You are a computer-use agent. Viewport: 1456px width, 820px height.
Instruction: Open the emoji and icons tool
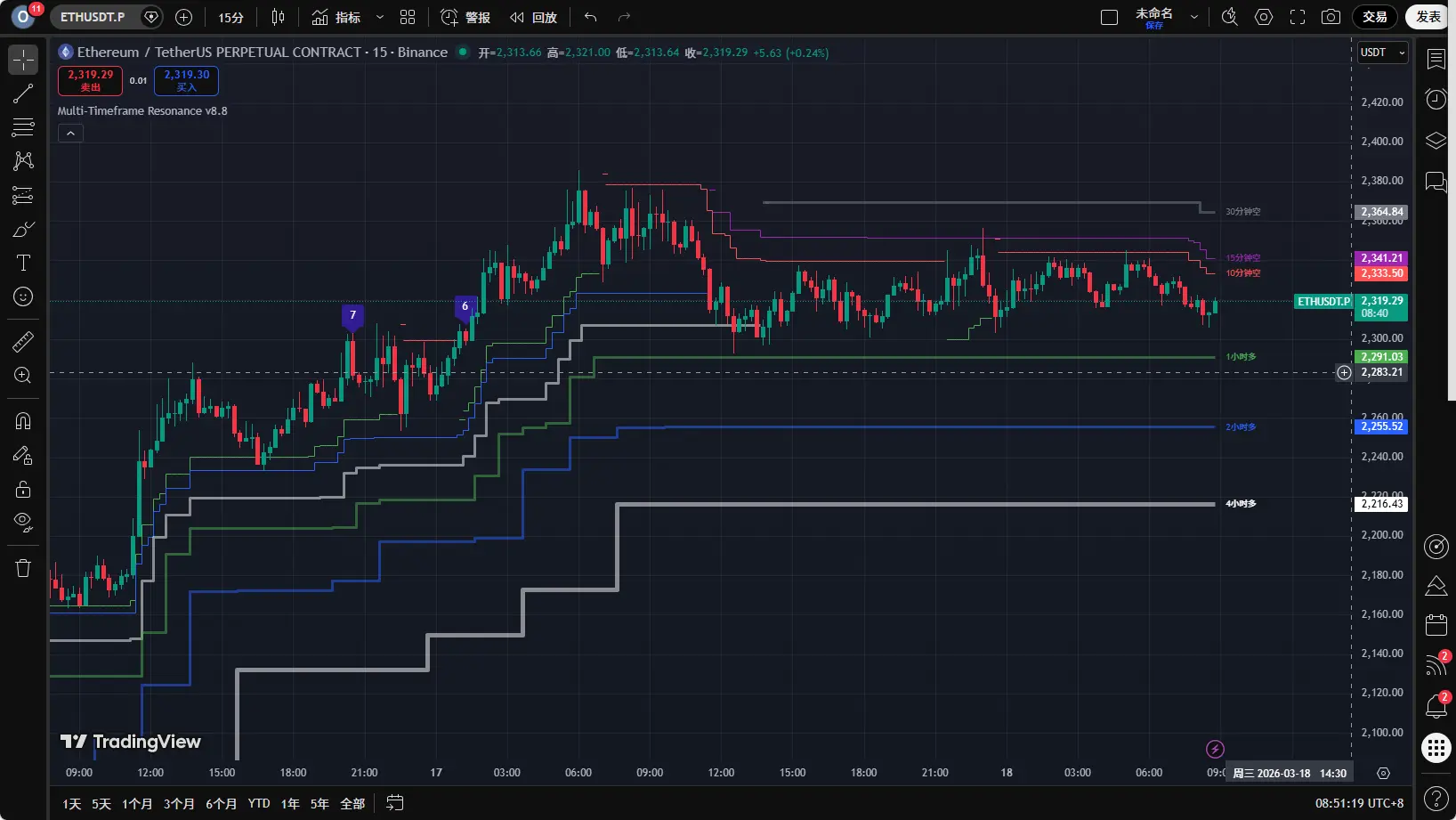pyautogui.click(x=23, y=296)
